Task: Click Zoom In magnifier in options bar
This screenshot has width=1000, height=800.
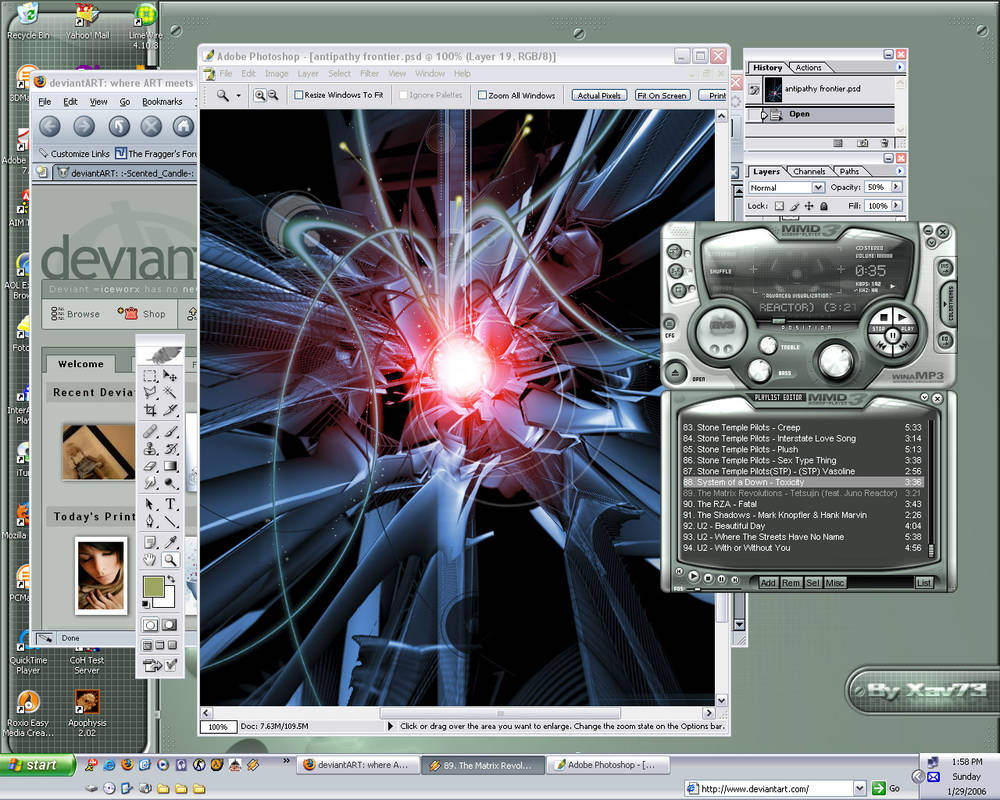Action: coord(260,95)
